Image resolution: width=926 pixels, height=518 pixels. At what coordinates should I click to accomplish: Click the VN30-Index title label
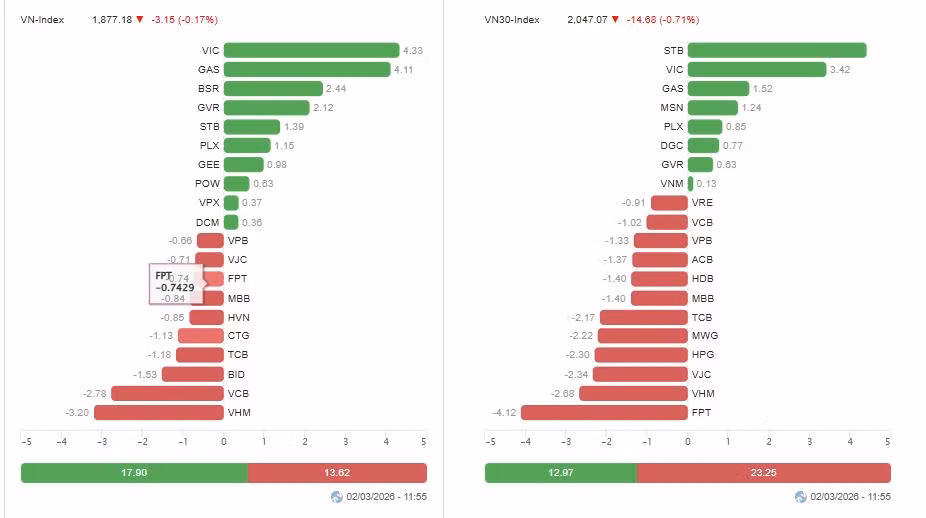(x=512, y=19)
